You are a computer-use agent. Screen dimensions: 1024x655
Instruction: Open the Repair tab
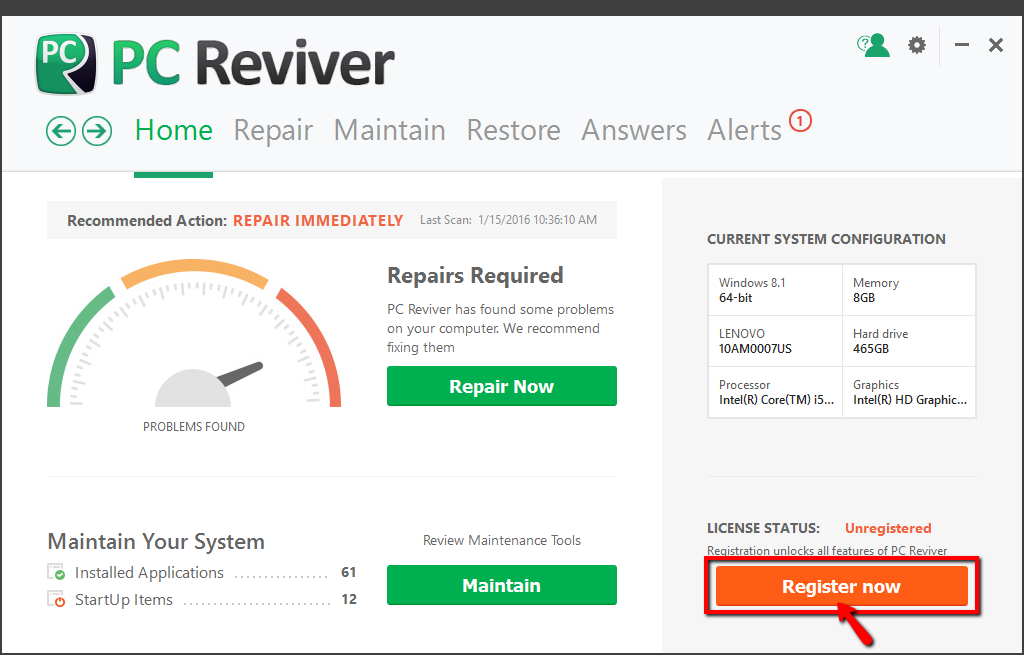[273, 130]
